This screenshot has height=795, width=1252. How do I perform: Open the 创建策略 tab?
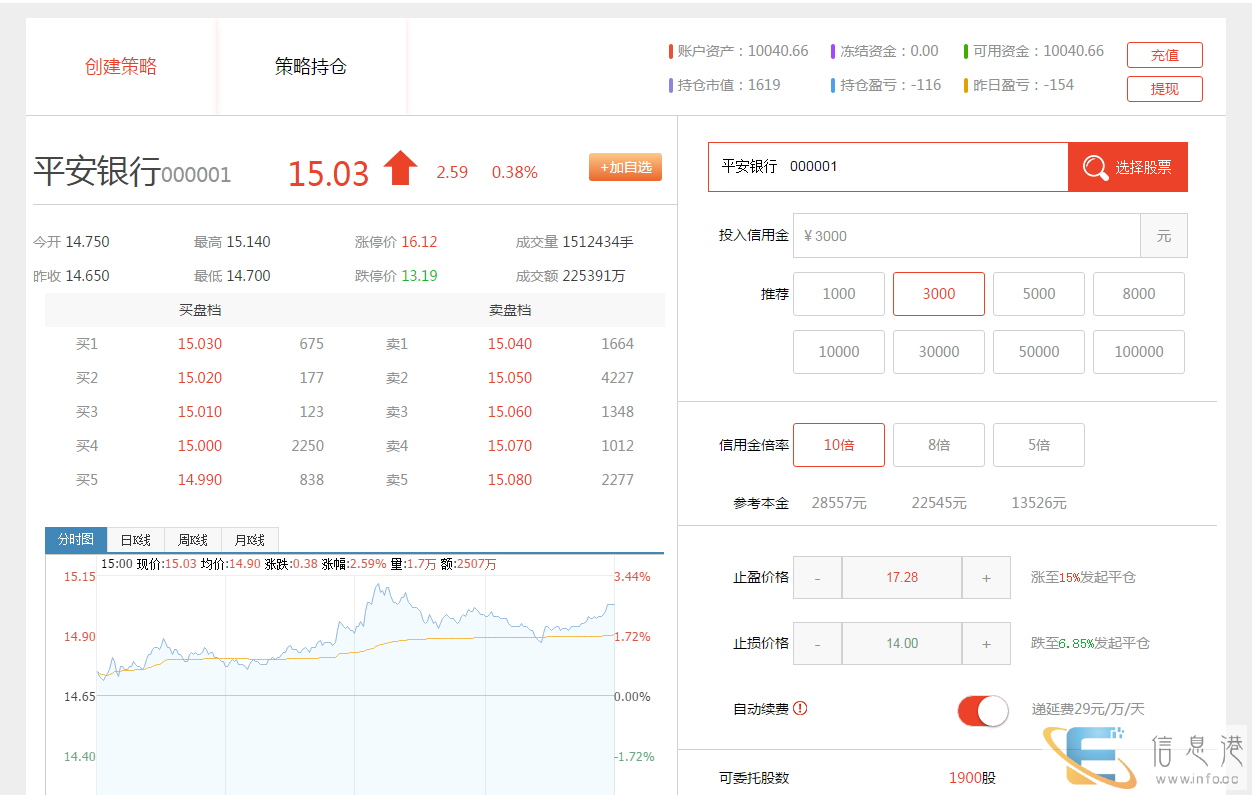click(x=121, y=67)
